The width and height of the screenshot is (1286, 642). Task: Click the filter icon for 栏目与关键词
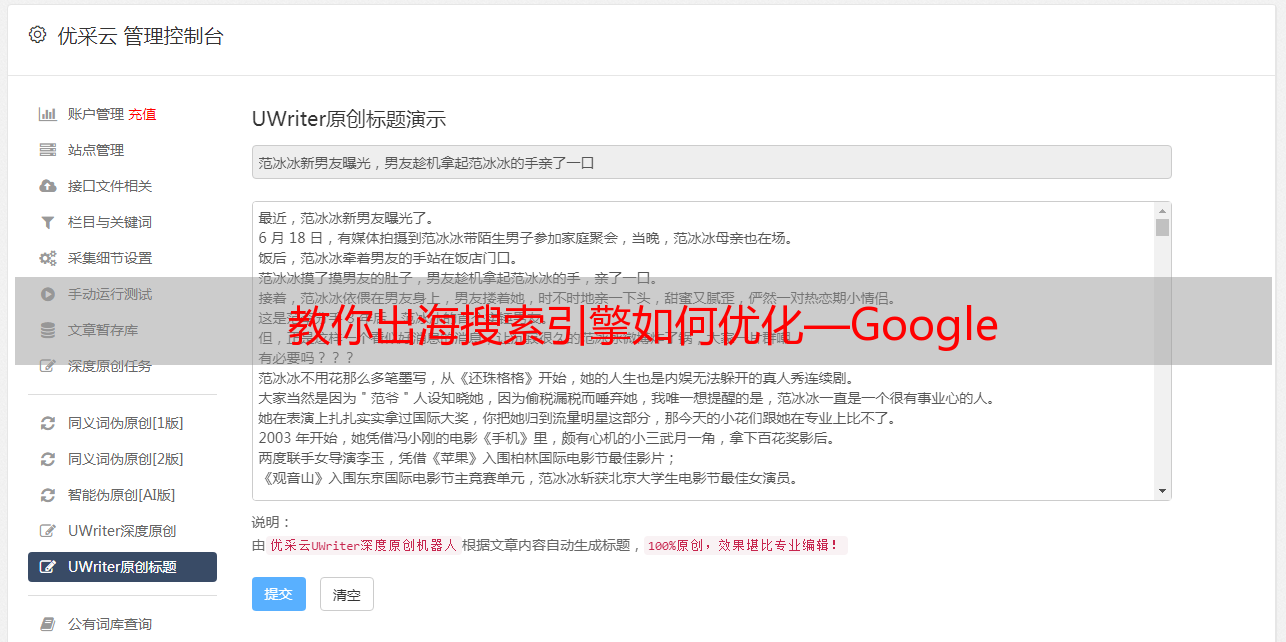(x=47, y=222)
